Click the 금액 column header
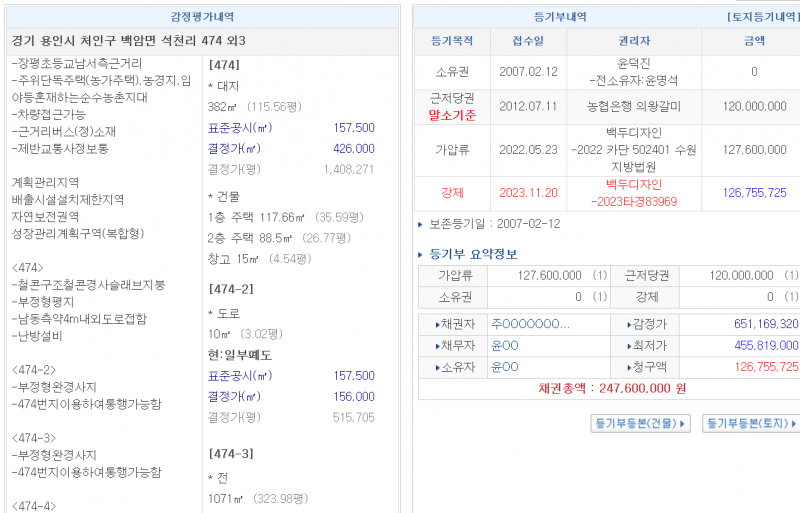 pos(754,41)
